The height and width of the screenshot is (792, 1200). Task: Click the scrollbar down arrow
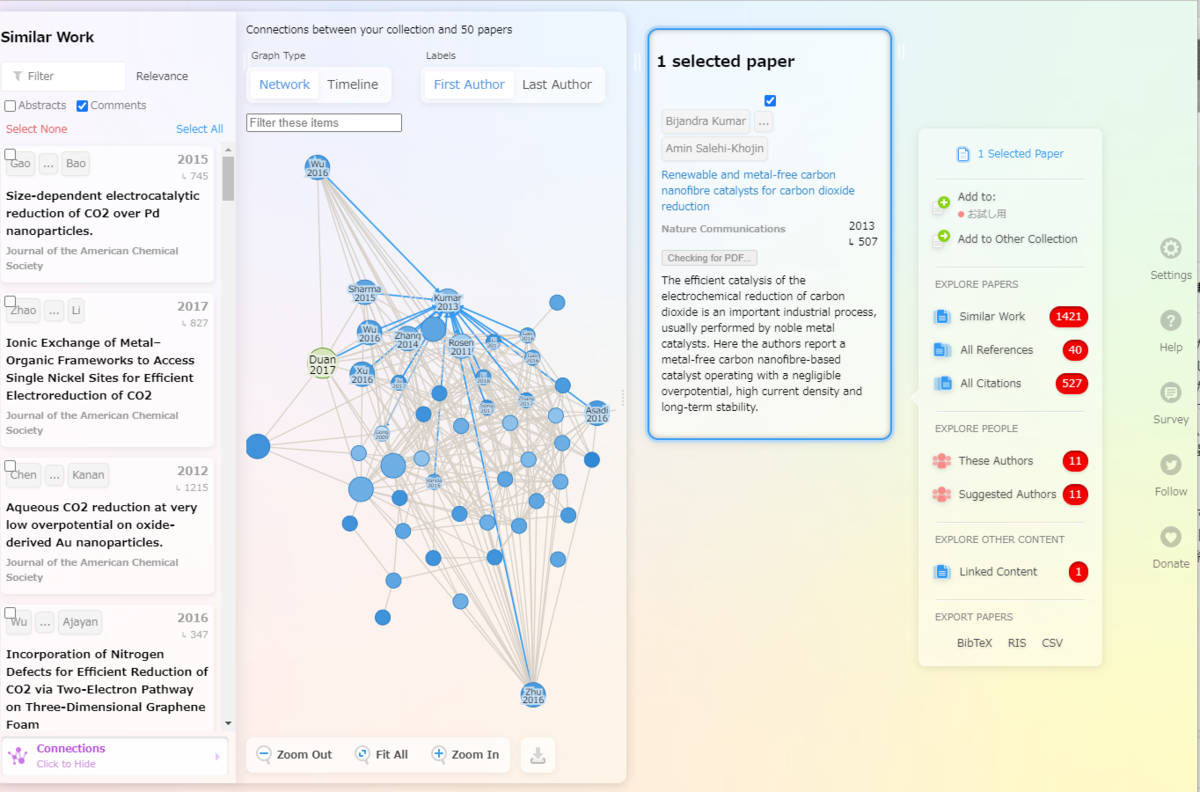[228, 723]
